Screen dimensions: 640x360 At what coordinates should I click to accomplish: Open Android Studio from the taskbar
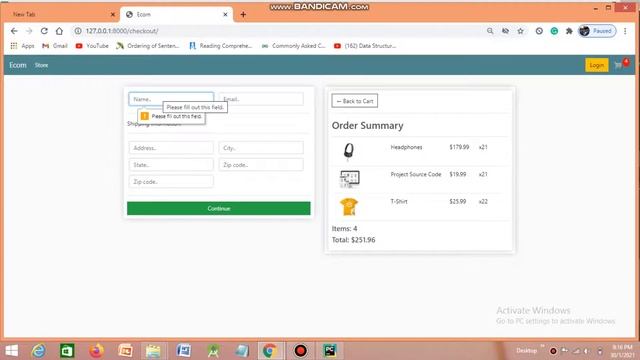[213, 351]
